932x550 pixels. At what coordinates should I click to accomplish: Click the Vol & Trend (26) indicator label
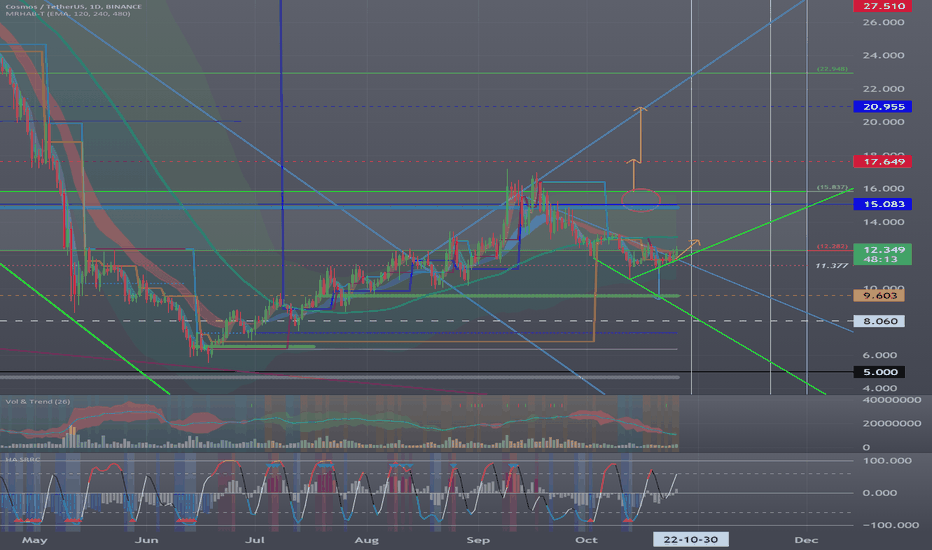click(x=37, y=402)
